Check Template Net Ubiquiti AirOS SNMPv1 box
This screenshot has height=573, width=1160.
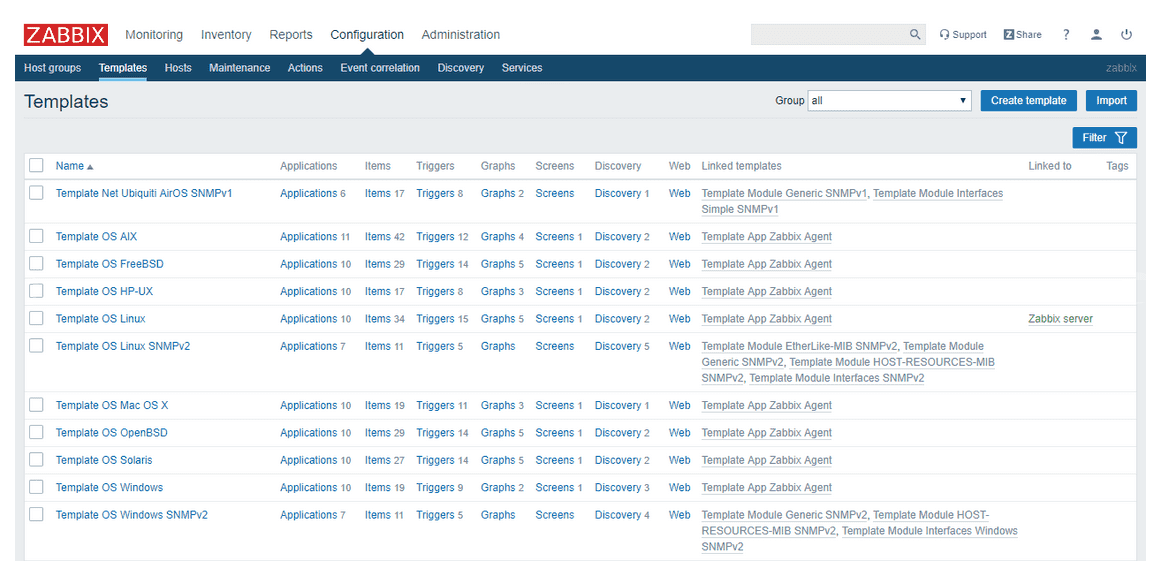tap(36, 193)
